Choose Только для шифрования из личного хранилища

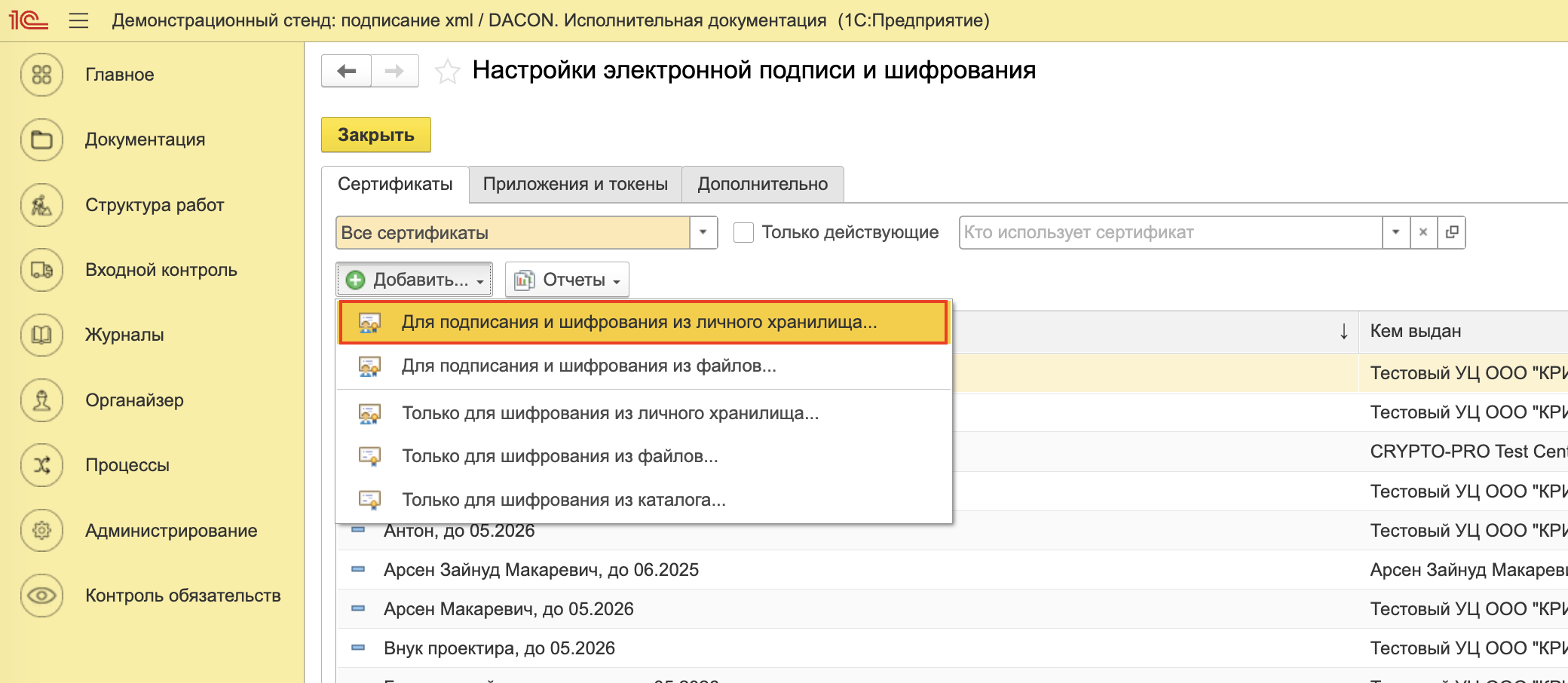click(643, 413)
